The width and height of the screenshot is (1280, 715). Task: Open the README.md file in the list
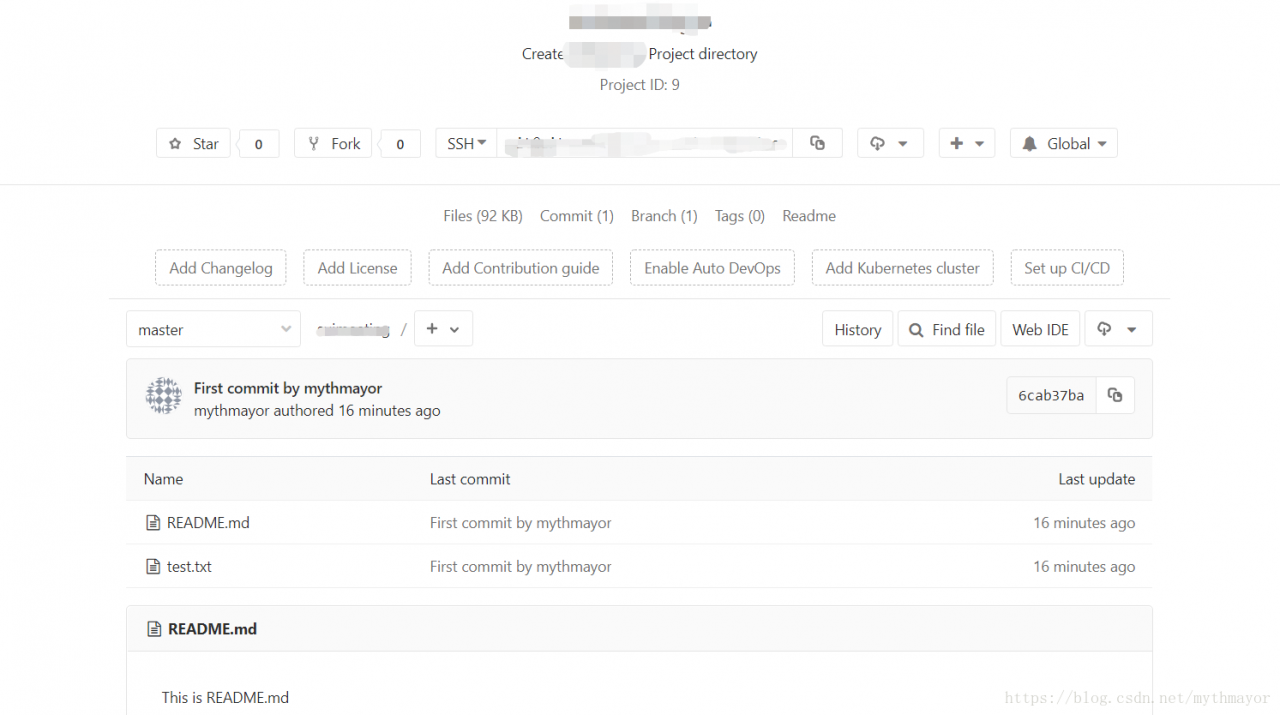click(208, 523)
